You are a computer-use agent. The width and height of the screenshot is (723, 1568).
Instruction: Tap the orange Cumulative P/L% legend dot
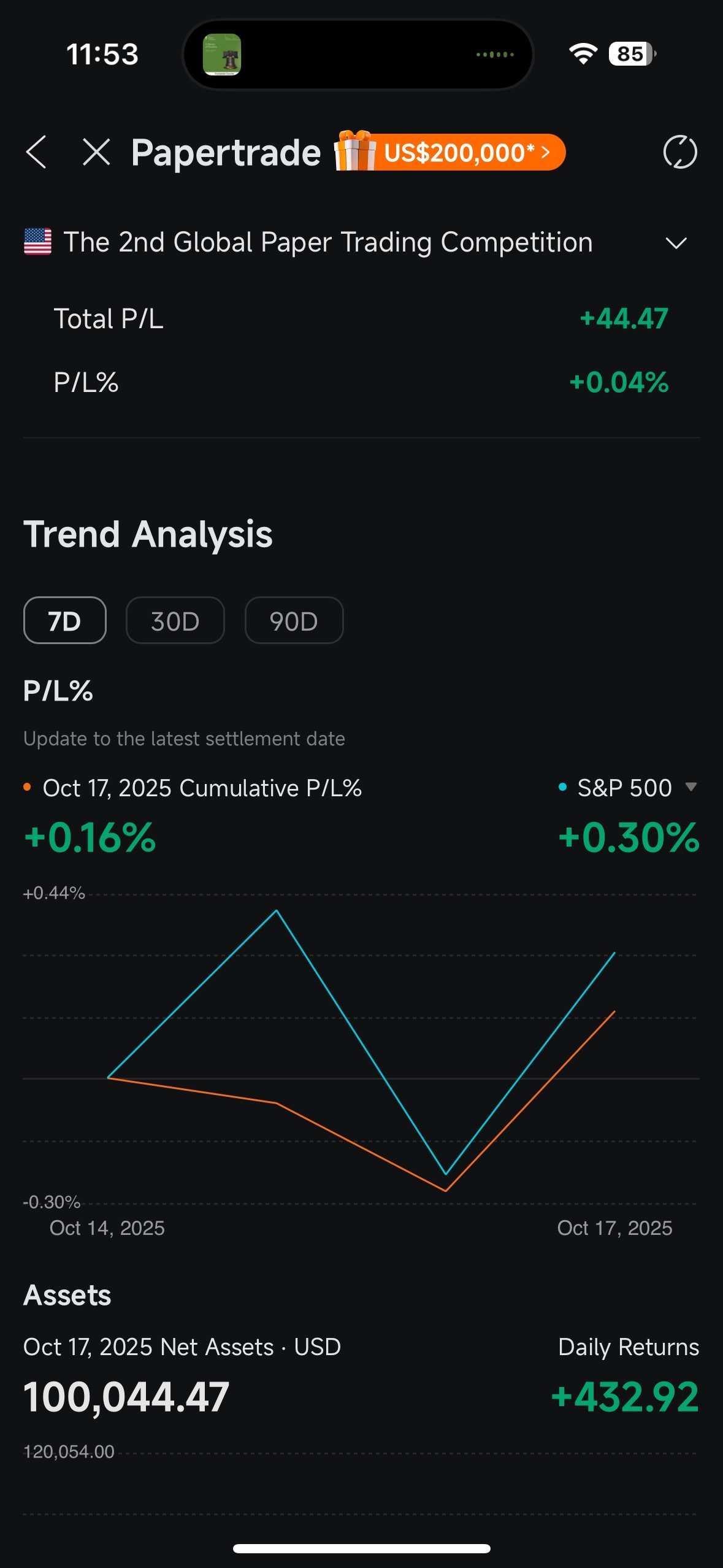(x=27, y=788)
